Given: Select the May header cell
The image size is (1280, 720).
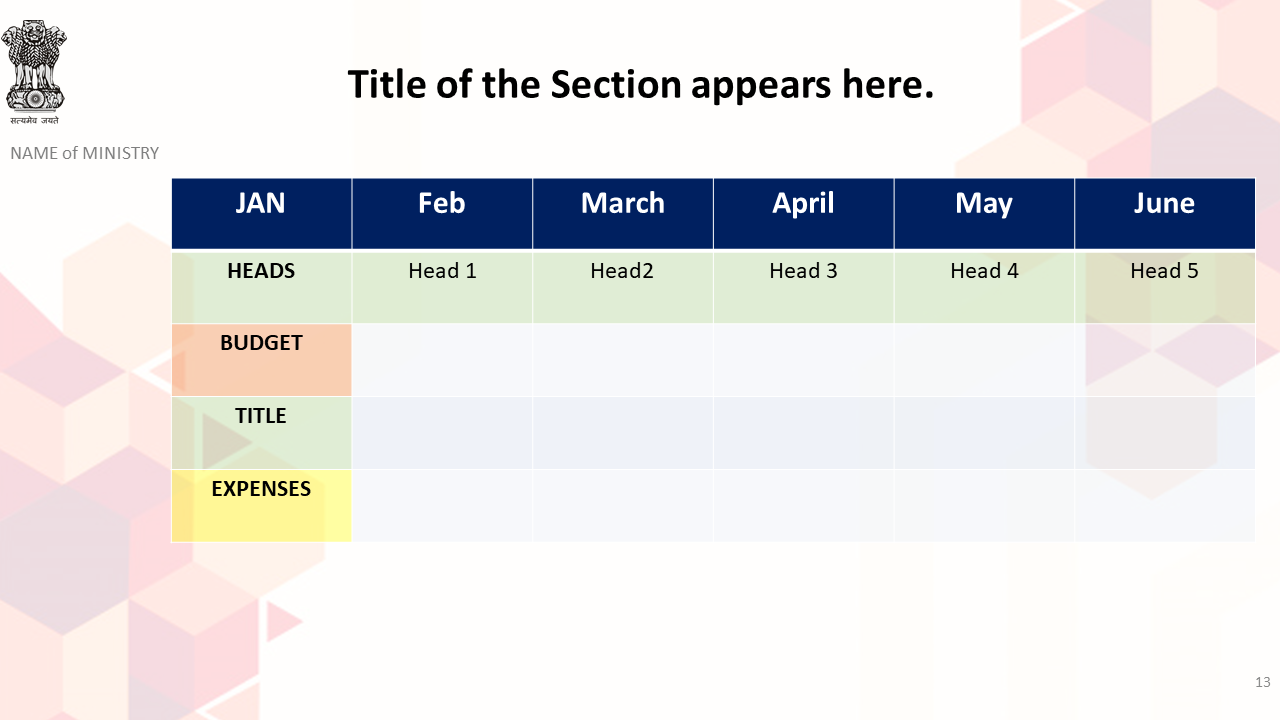Looking at the screenshot, I should (985, 214).
